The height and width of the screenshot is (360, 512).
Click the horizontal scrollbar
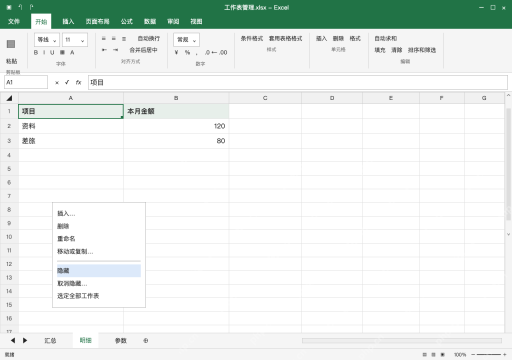(402, 340)
